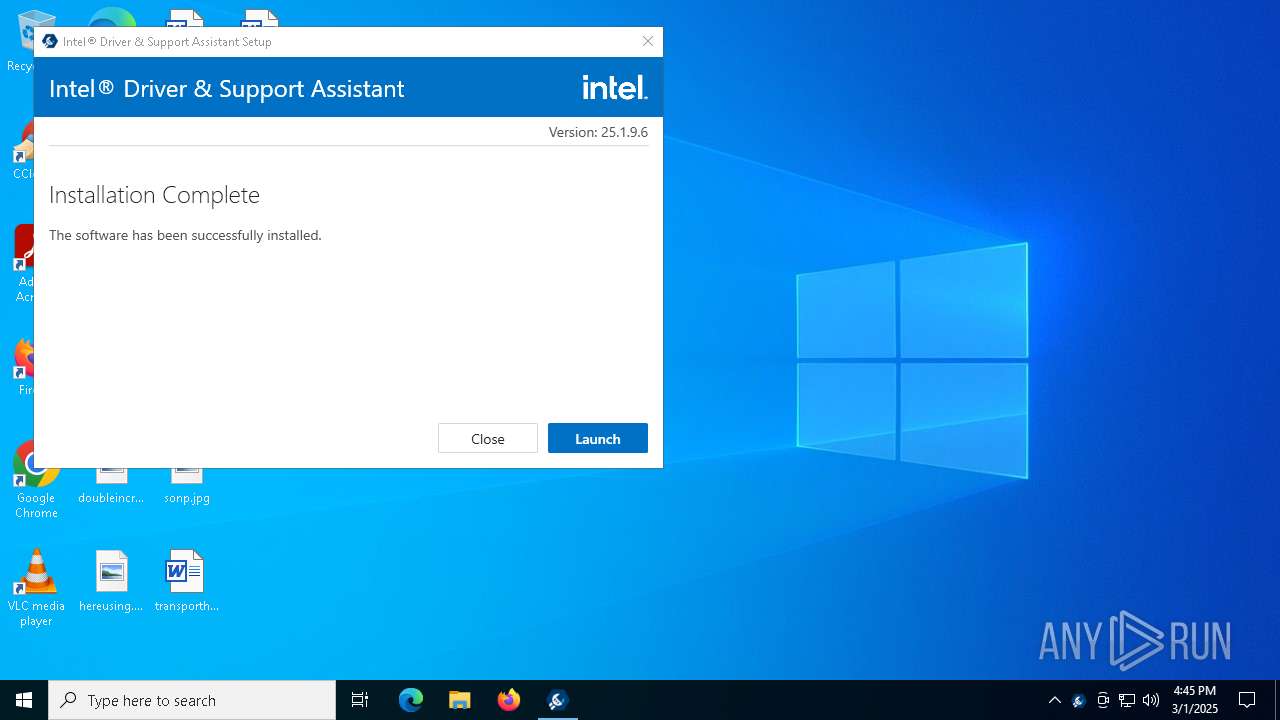Select the transporth Word document on desktop
Screen dimensions: 1280x720
click(186, 581)
